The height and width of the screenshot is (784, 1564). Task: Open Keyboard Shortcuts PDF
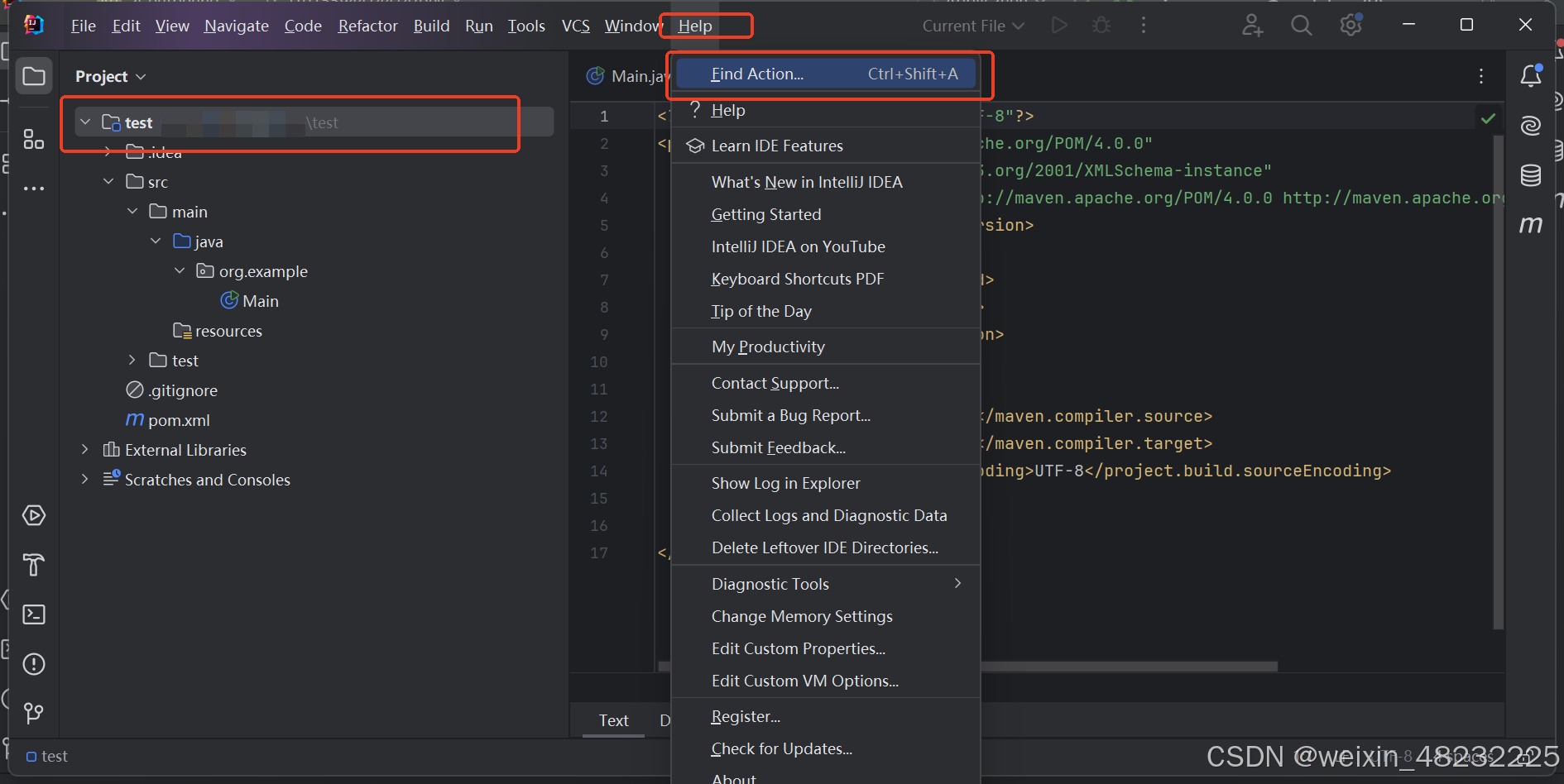pos(826,279)
